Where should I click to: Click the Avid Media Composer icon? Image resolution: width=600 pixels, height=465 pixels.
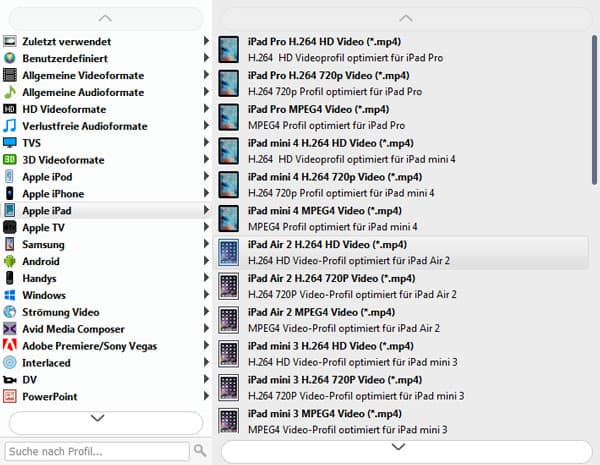(x=10, y=329)
